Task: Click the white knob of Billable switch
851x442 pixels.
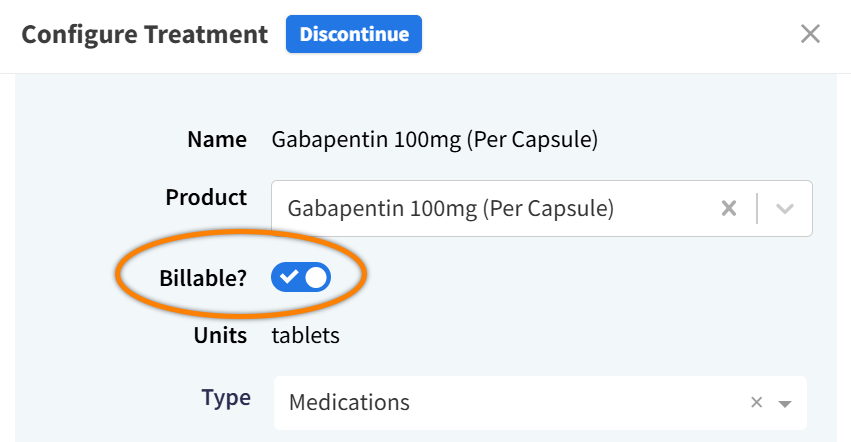Action: click(316, 278)
